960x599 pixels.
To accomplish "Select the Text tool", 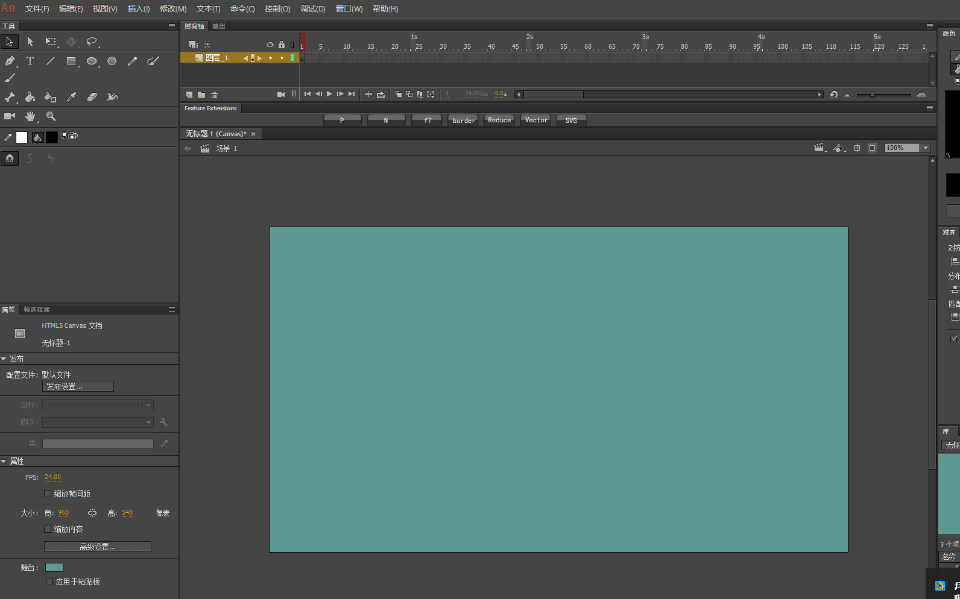I will [30, 61].
